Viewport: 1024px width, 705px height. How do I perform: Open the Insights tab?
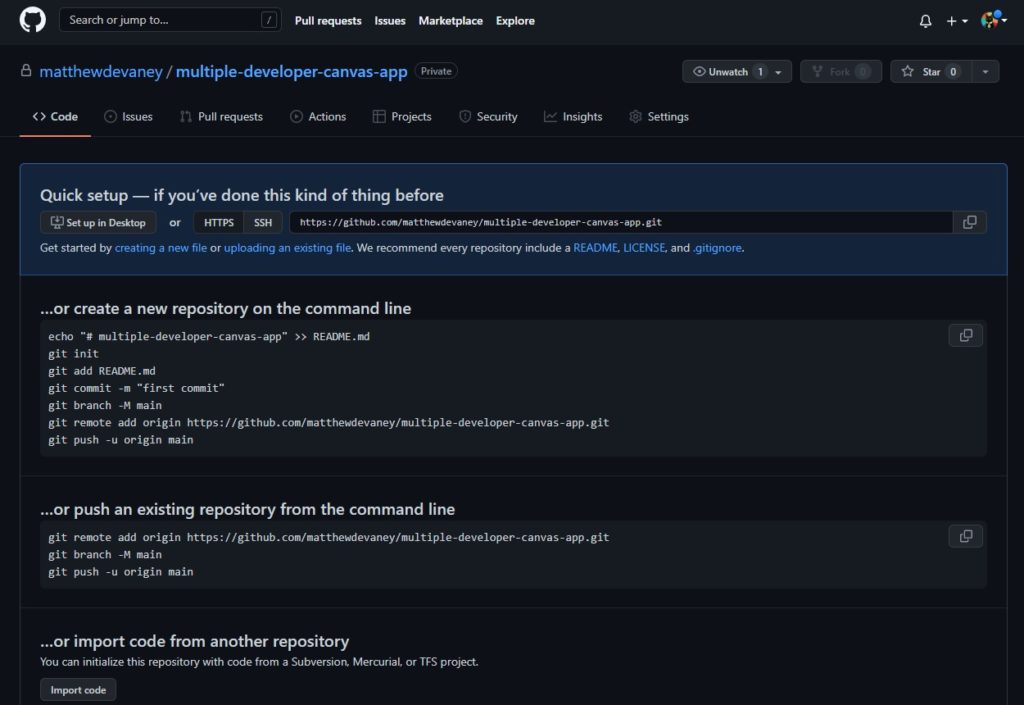[x=573, y=117]
